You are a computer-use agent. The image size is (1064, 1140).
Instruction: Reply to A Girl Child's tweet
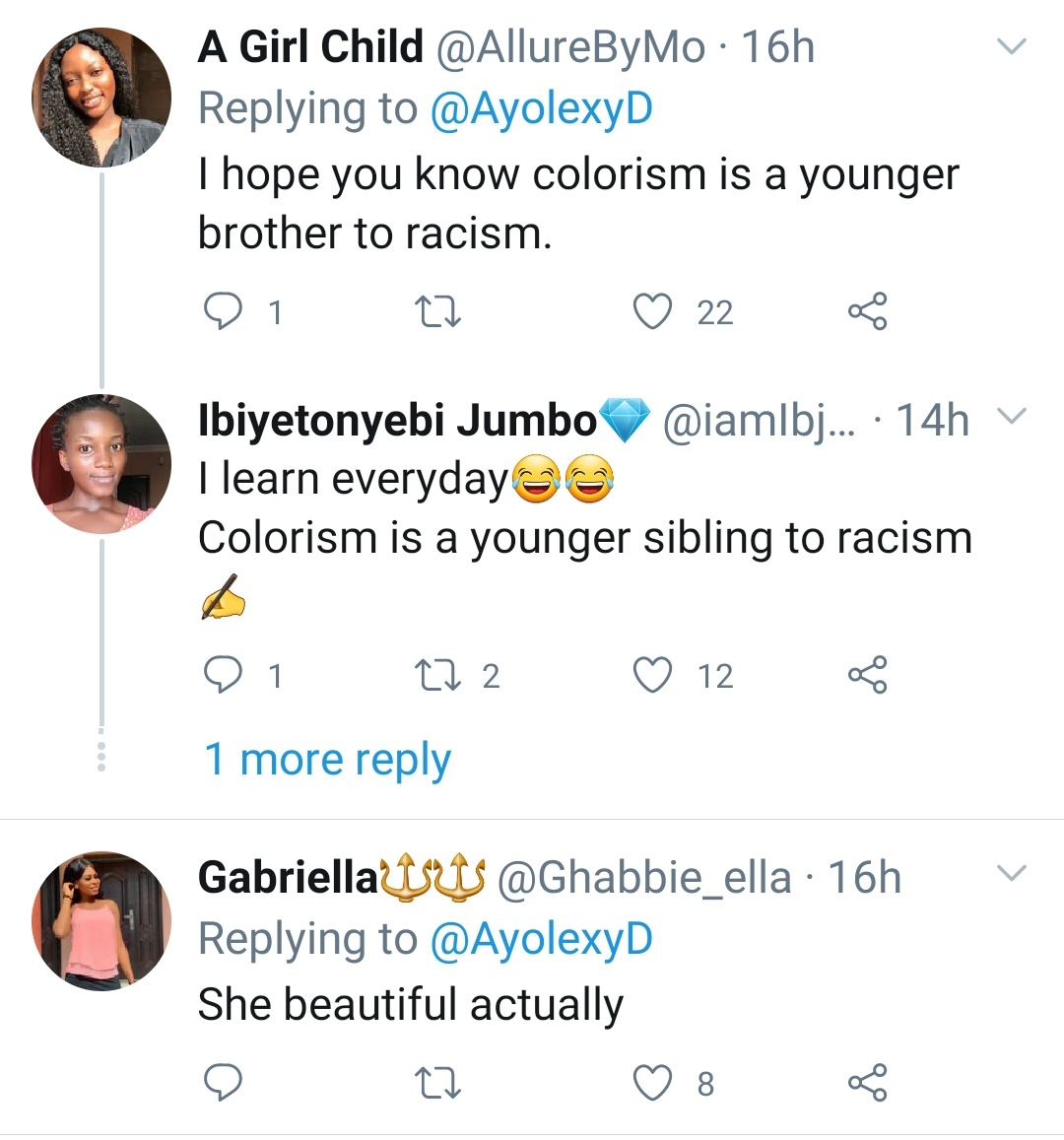tap(223, 311)
